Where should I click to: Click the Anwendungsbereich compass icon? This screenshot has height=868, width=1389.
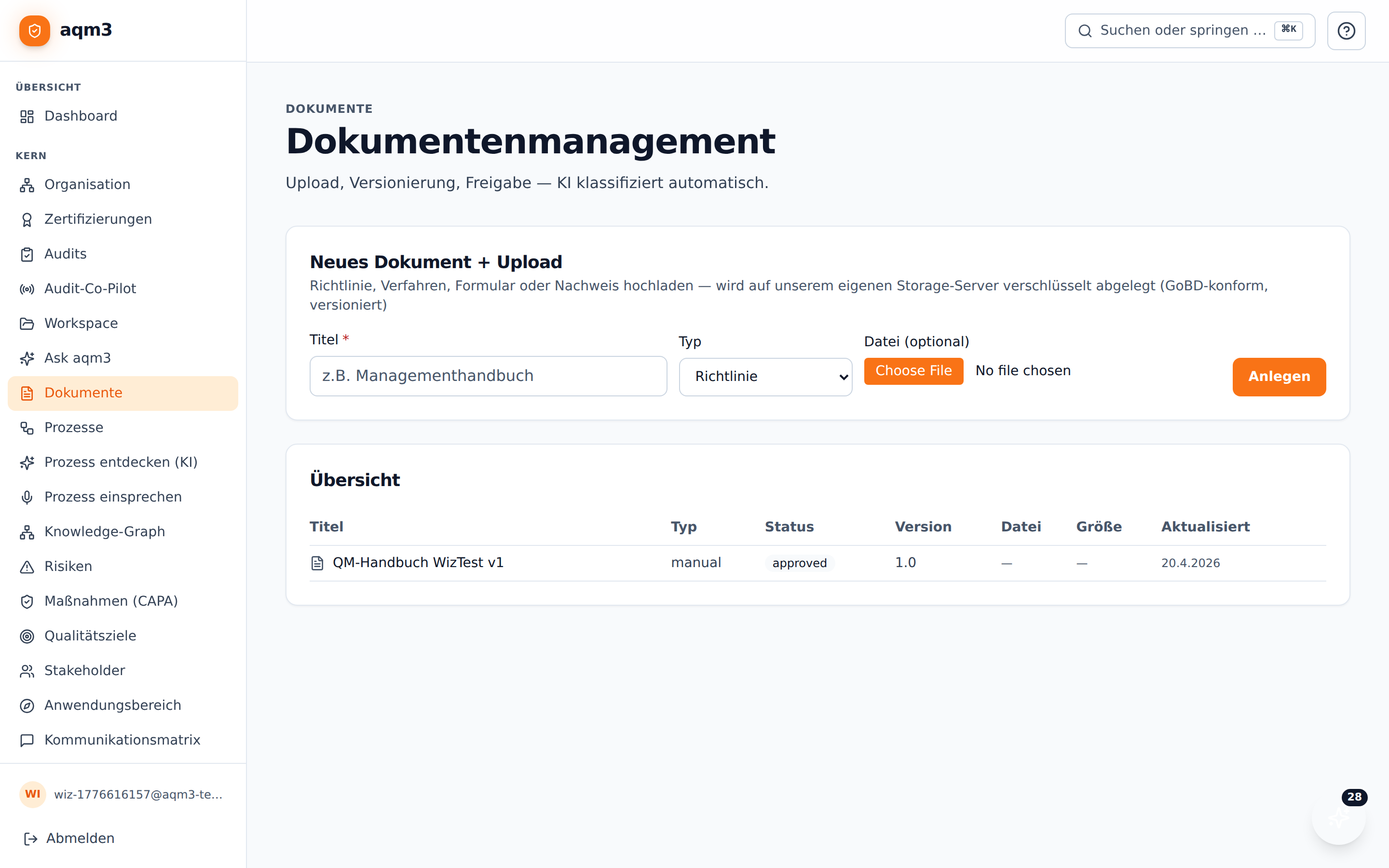(x=27, y=705)
